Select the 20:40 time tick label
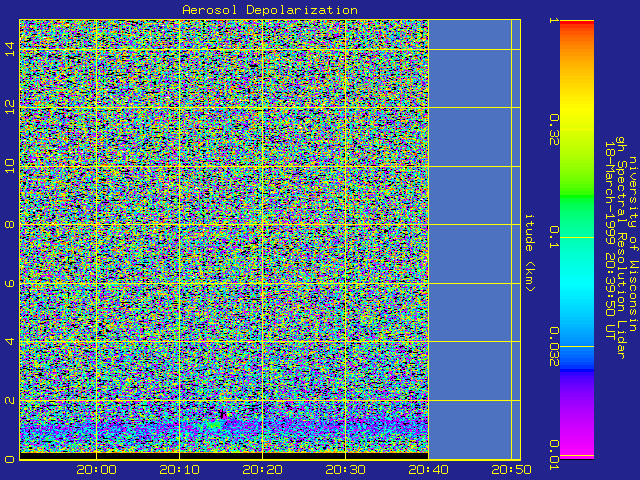 coord(428,469)
